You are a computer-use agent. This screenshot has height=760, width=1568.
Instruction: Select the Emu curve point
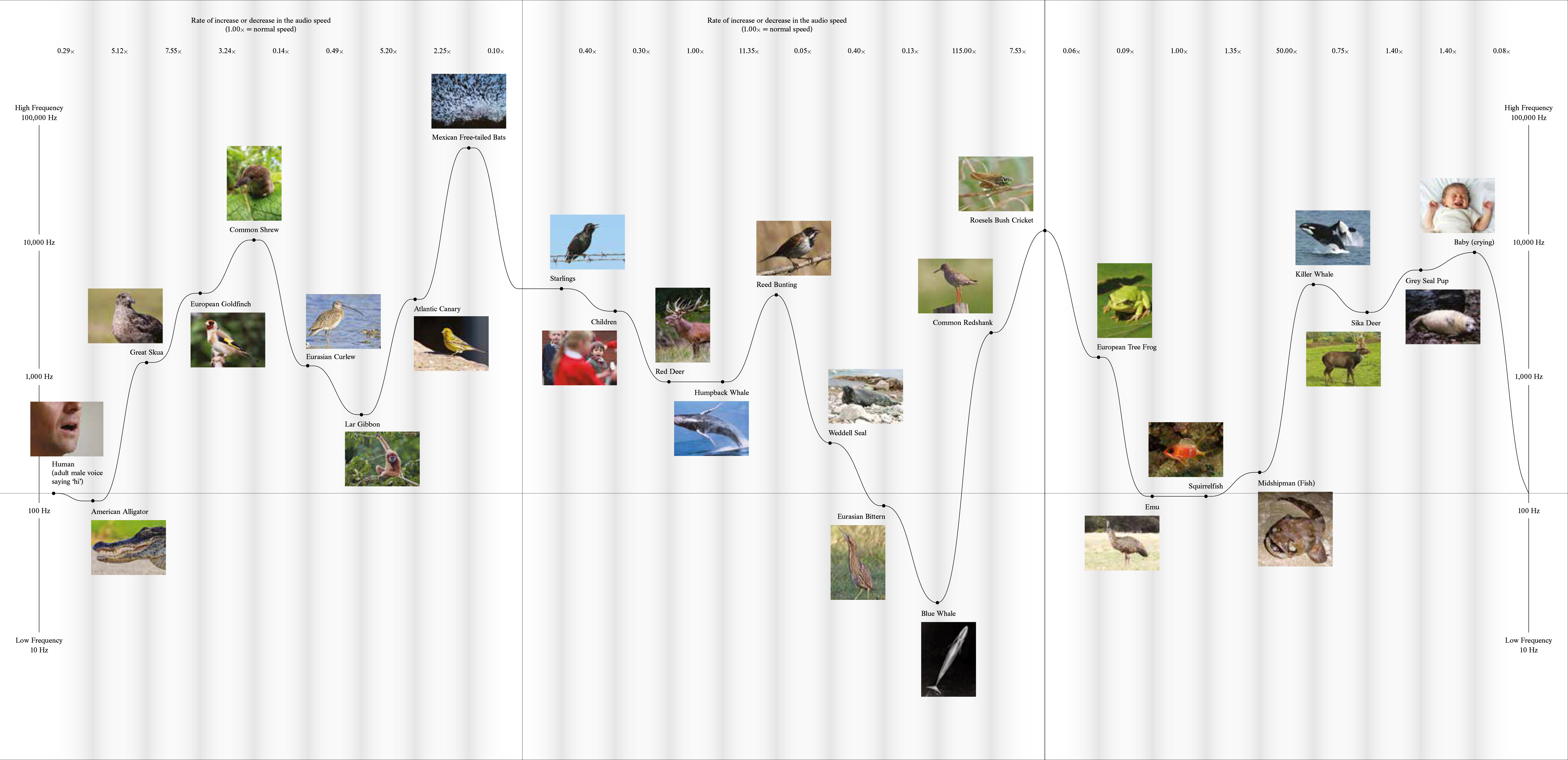tap(1152, 496)
